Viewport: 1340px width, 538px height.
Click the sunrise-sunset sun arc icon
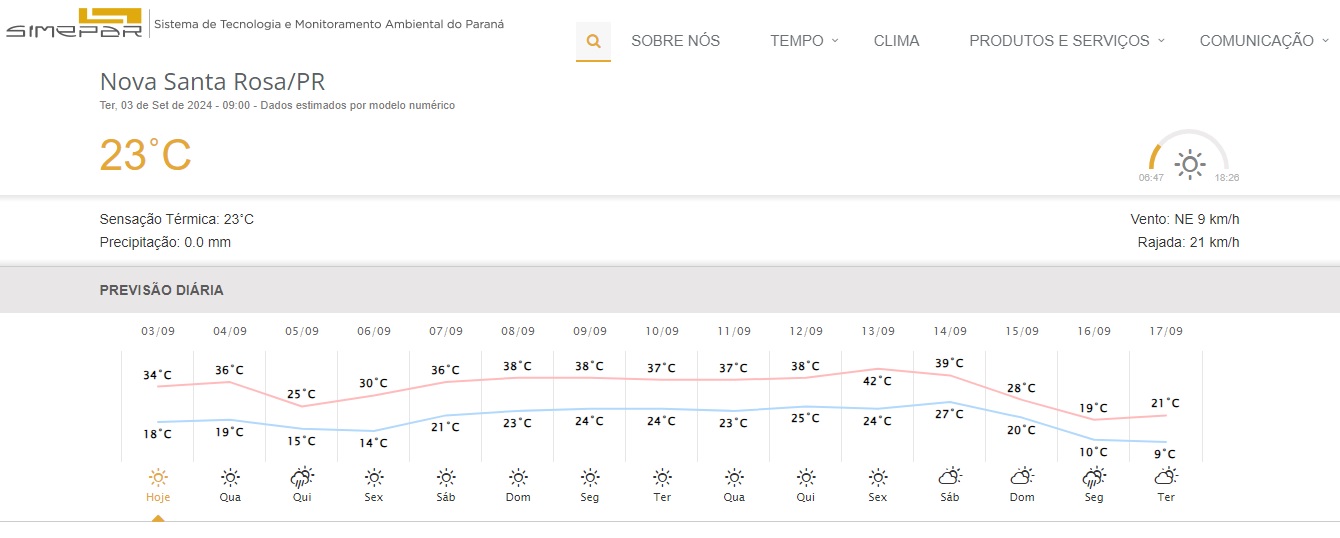(x=1189, y=163)
